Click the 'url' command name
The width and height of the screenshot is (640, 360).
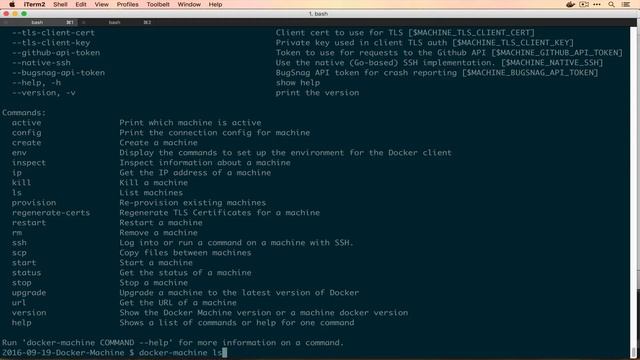[19, 302]
